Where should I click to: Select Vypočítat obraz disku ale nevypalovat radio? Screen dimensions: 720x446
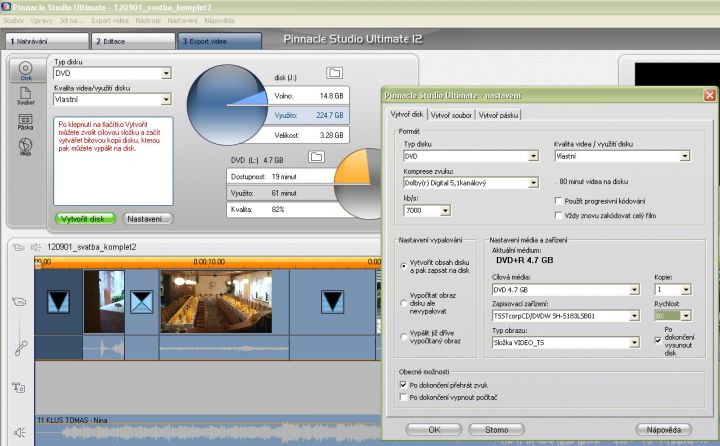pos(403,303)
